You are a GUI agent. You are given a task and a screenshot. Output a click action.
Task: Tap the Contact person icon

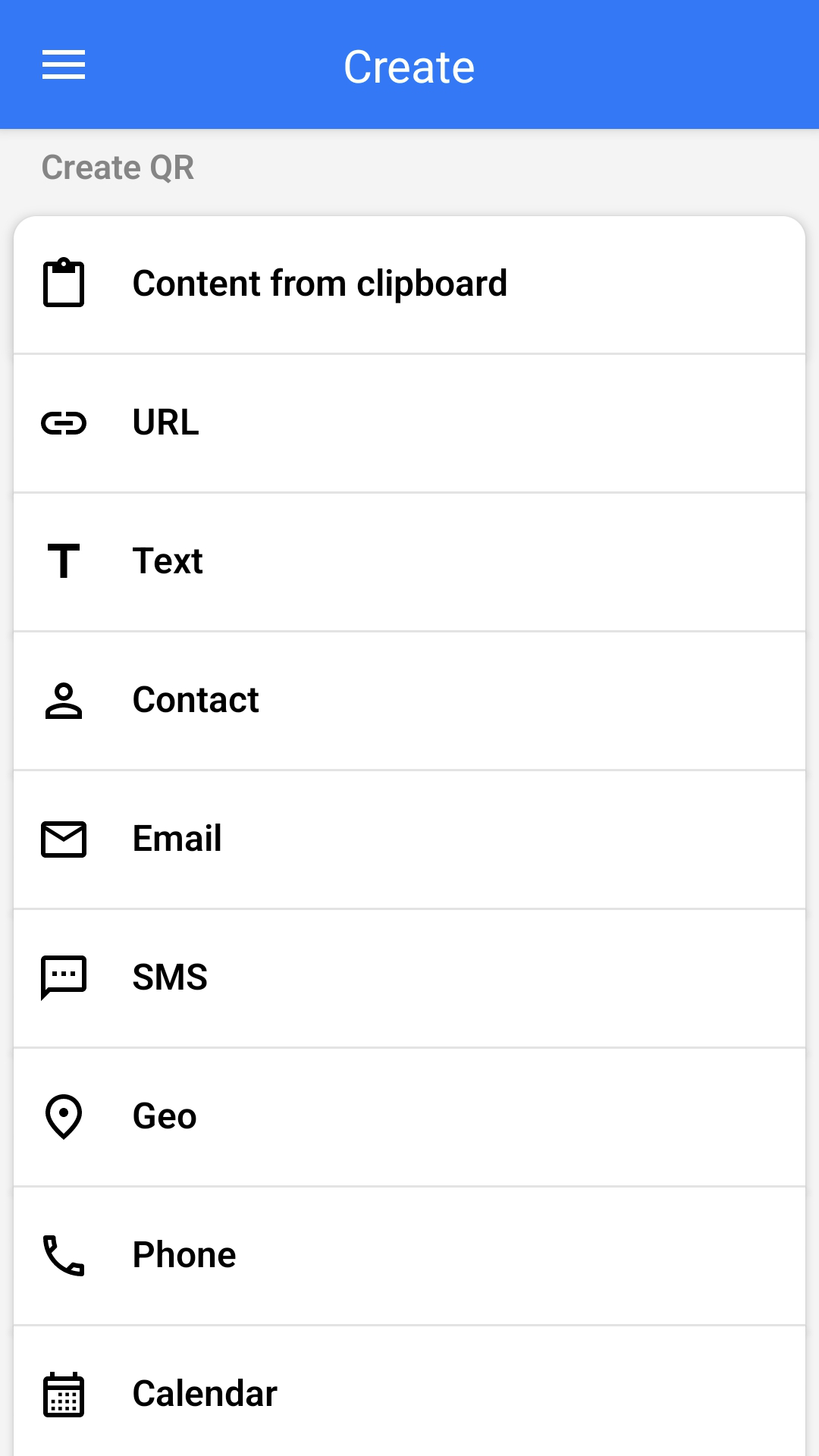64,701
